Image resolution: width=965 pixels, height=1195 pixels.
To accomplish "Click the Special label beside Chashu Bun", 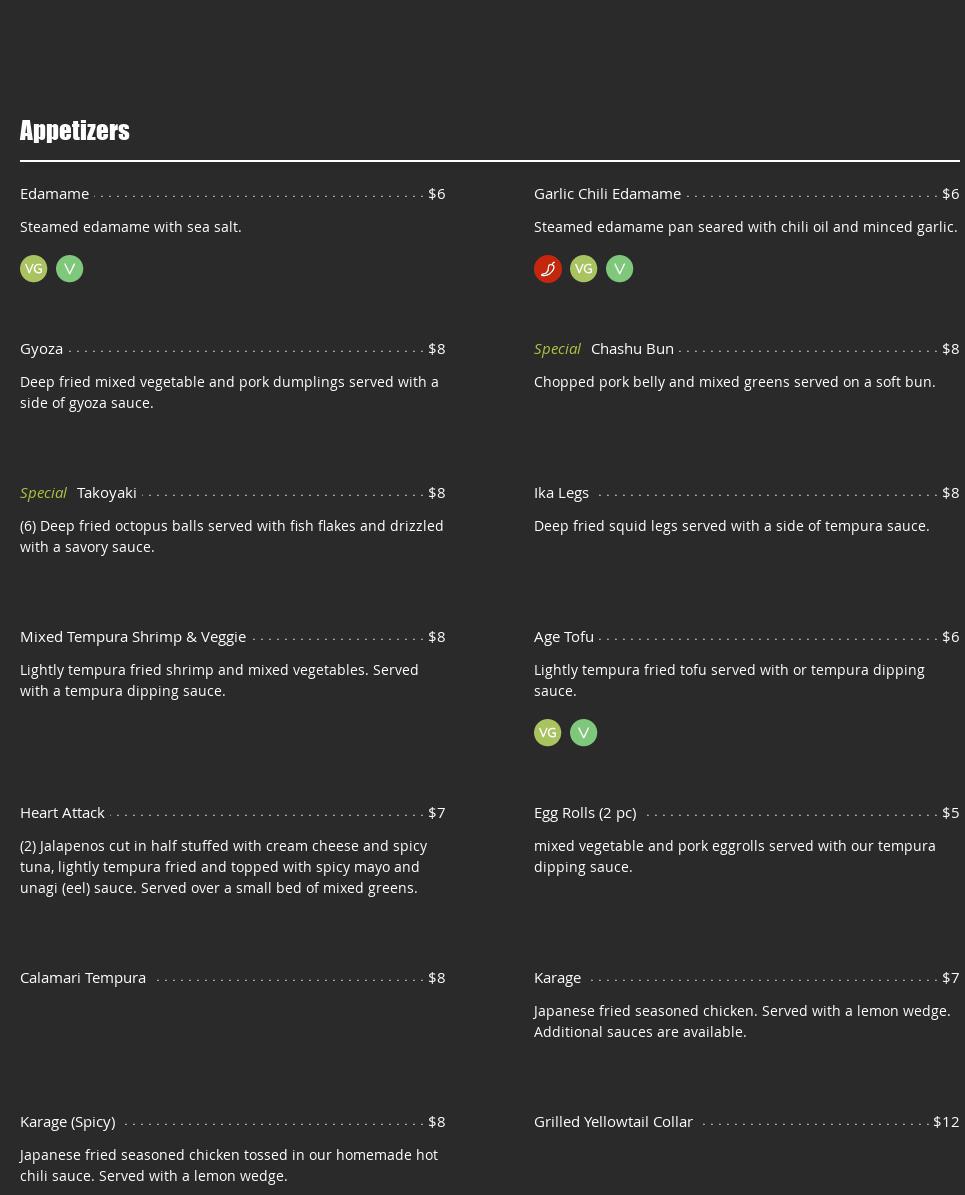I will click(557, 349).
